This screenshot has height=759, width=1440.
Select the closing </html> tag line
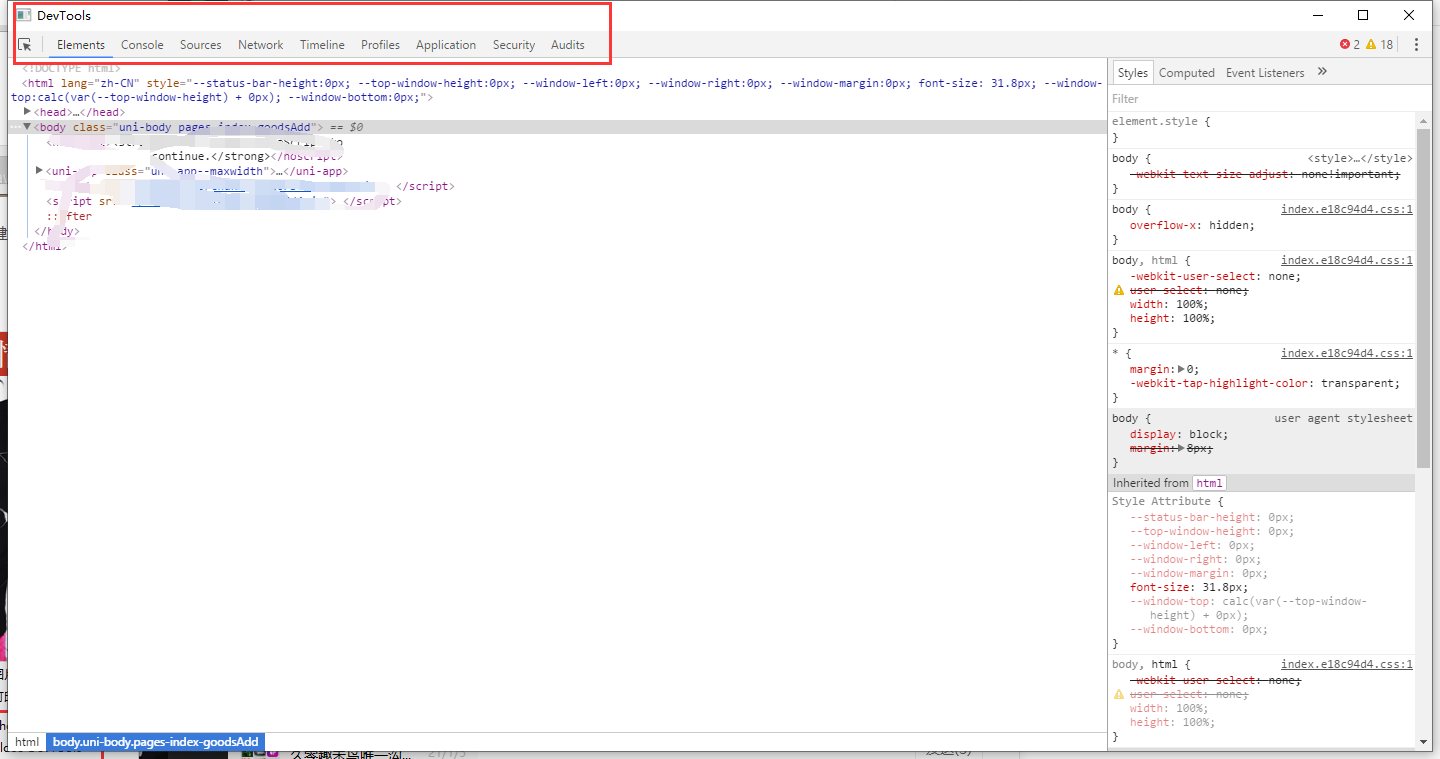(45, 246)
